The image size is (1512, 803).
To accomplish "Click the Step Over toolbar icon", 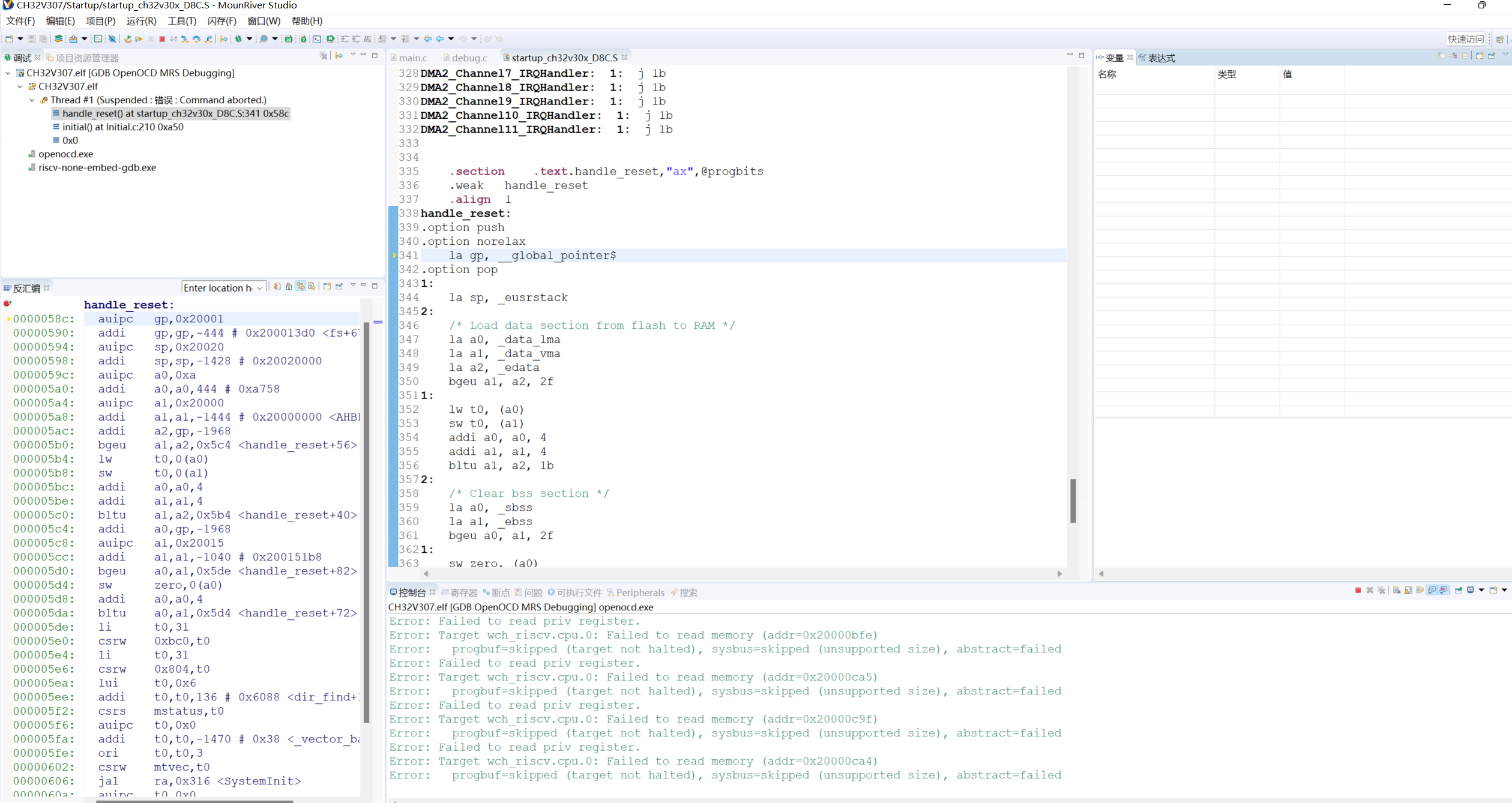I will click(x=196, y=39).
